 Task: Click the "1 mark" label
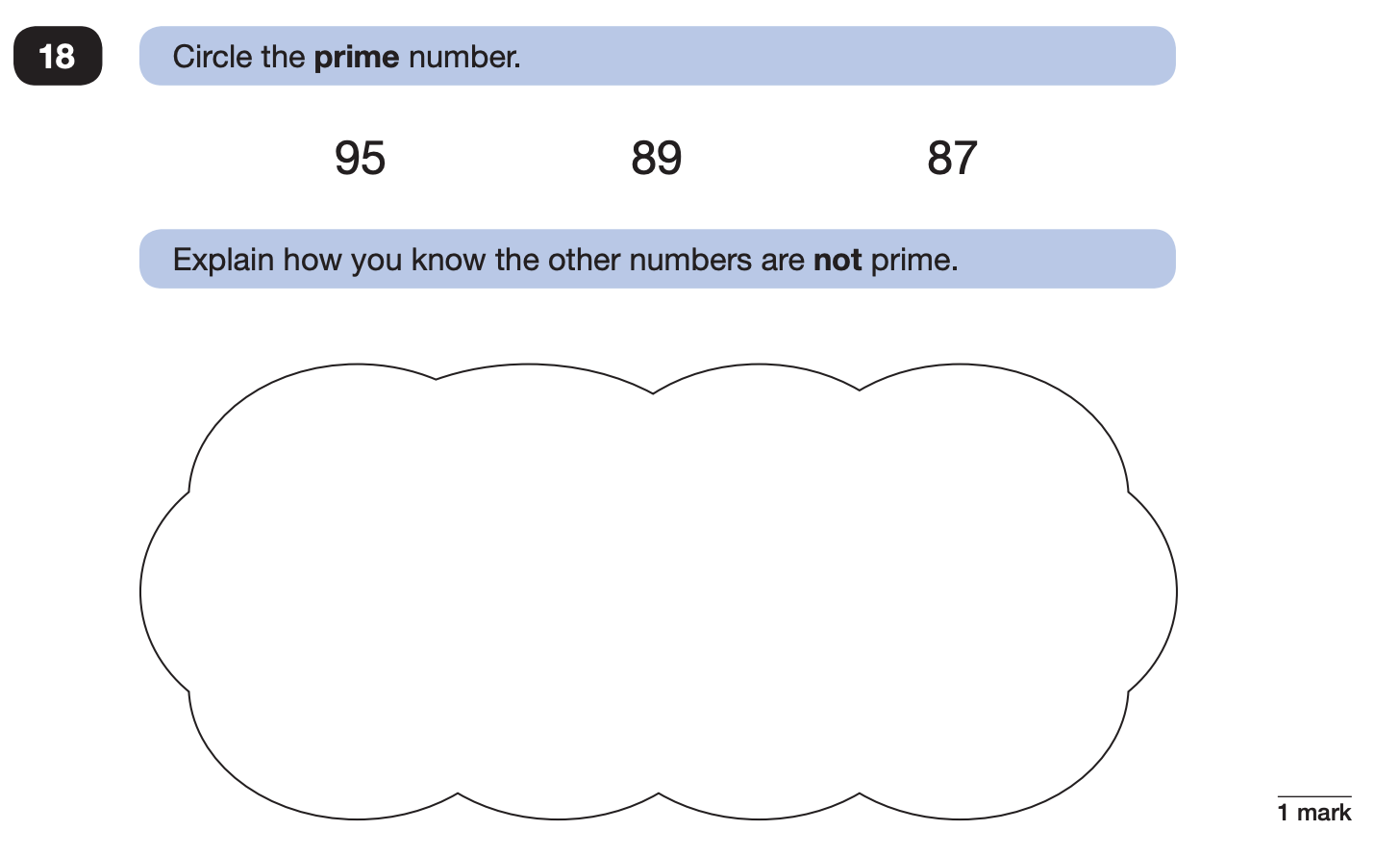click(1314, 813)
